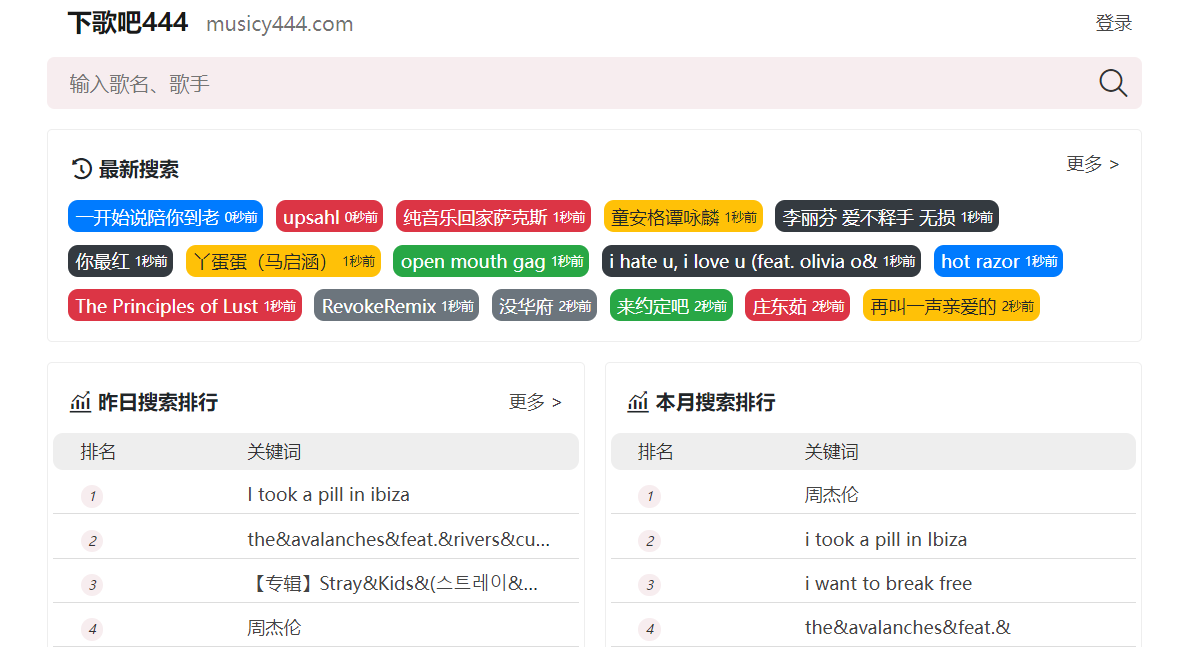
Task: Go to 下歌吧444 site logo
Action: coord(127,23)
